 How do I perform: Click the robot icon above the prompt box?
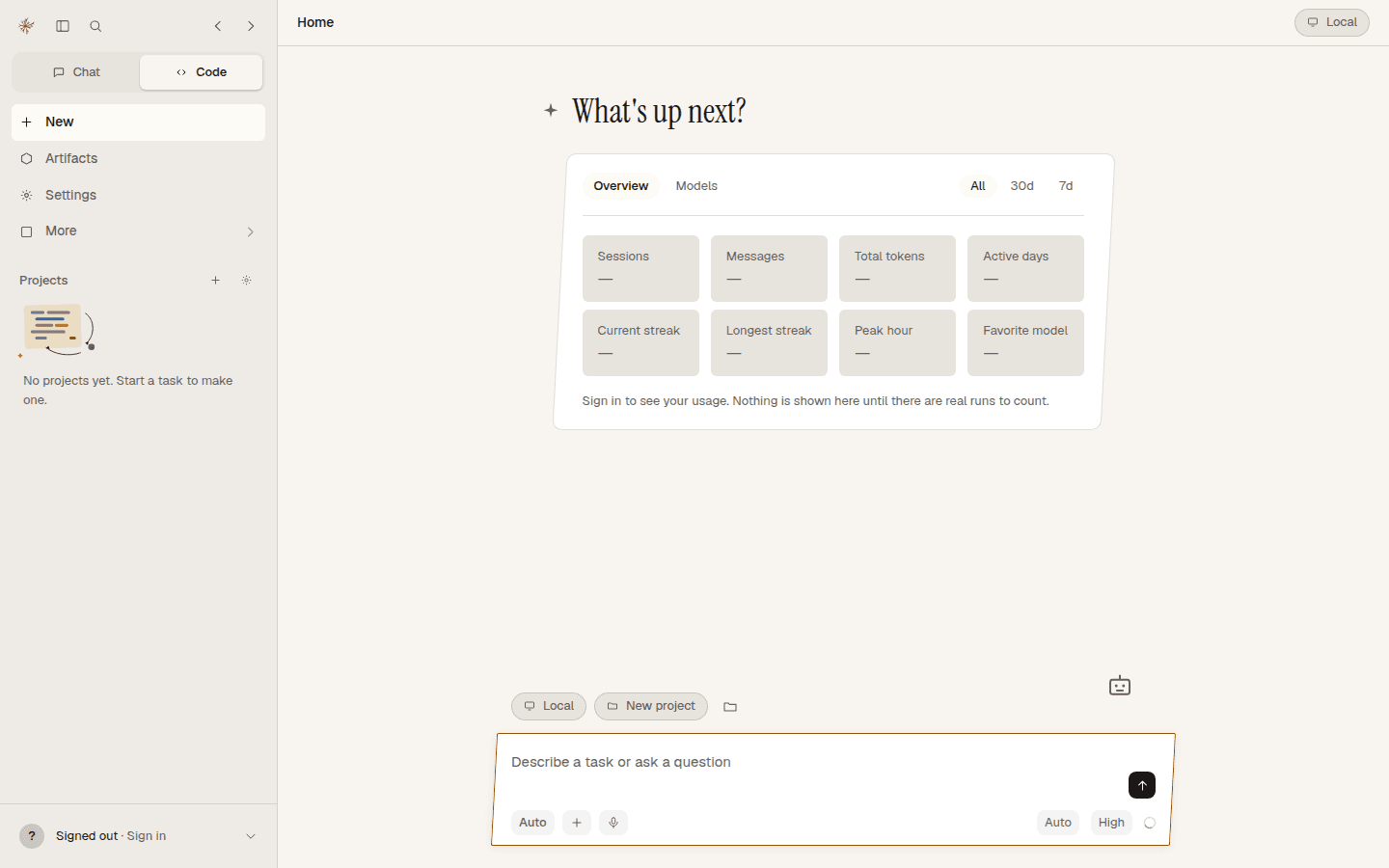[1120, 686]
